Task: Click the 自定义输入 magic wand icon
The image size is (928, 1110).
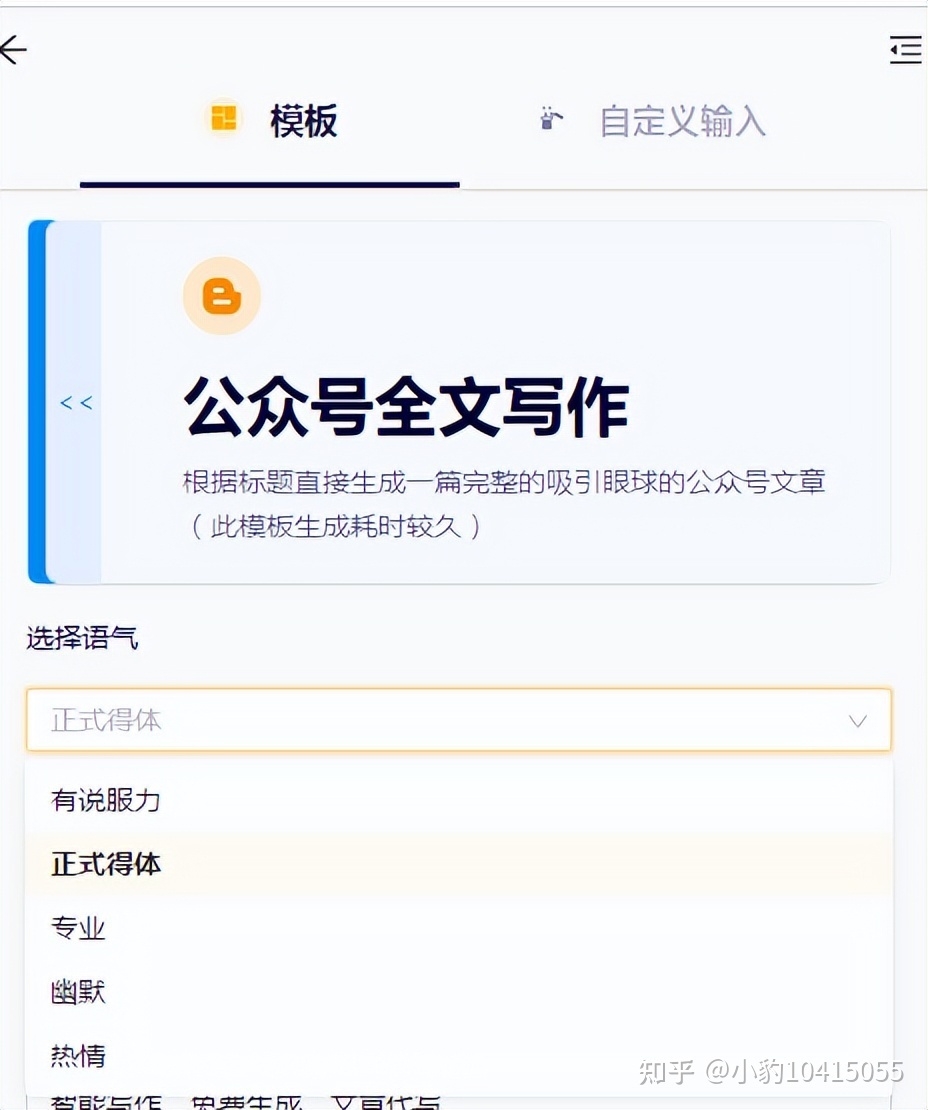Action: coord(551,119)
